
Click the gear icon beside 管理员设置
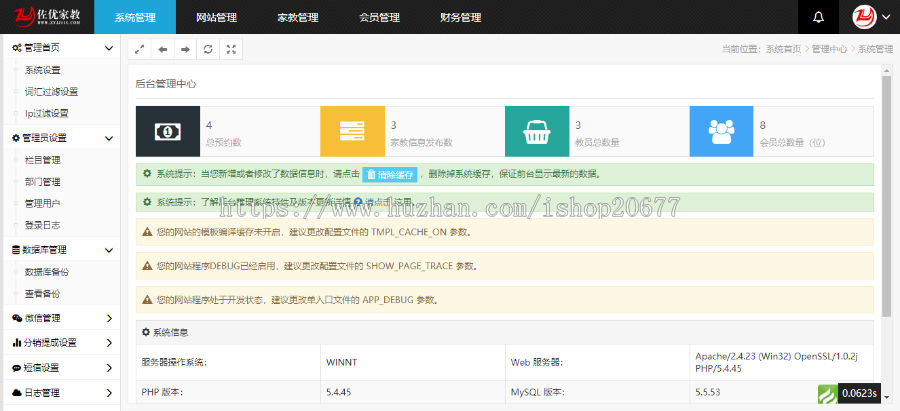[x=16, y=138]
